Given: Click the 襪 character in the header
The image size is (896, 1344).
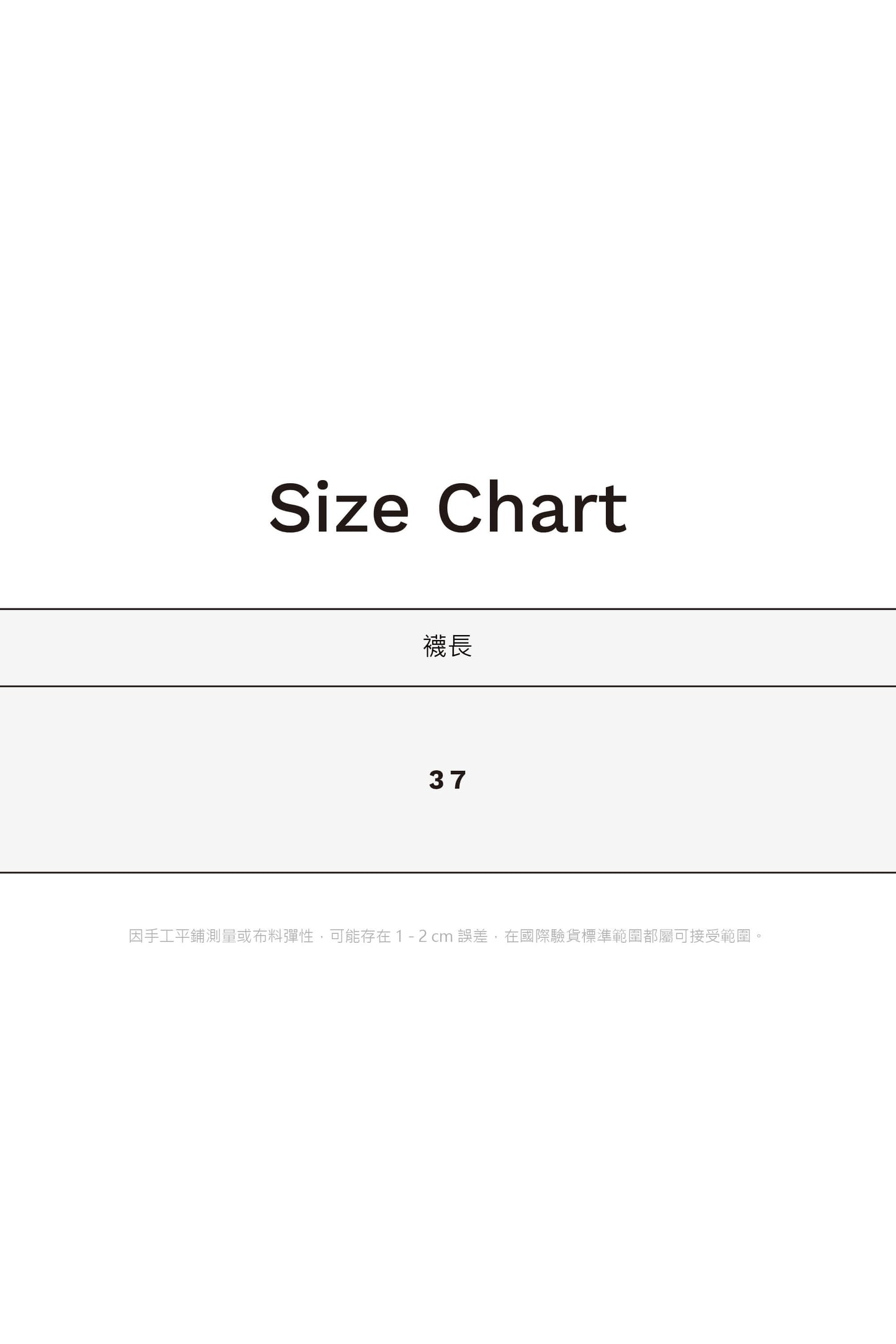Looking at the screenshot, I should pos(435,646).
